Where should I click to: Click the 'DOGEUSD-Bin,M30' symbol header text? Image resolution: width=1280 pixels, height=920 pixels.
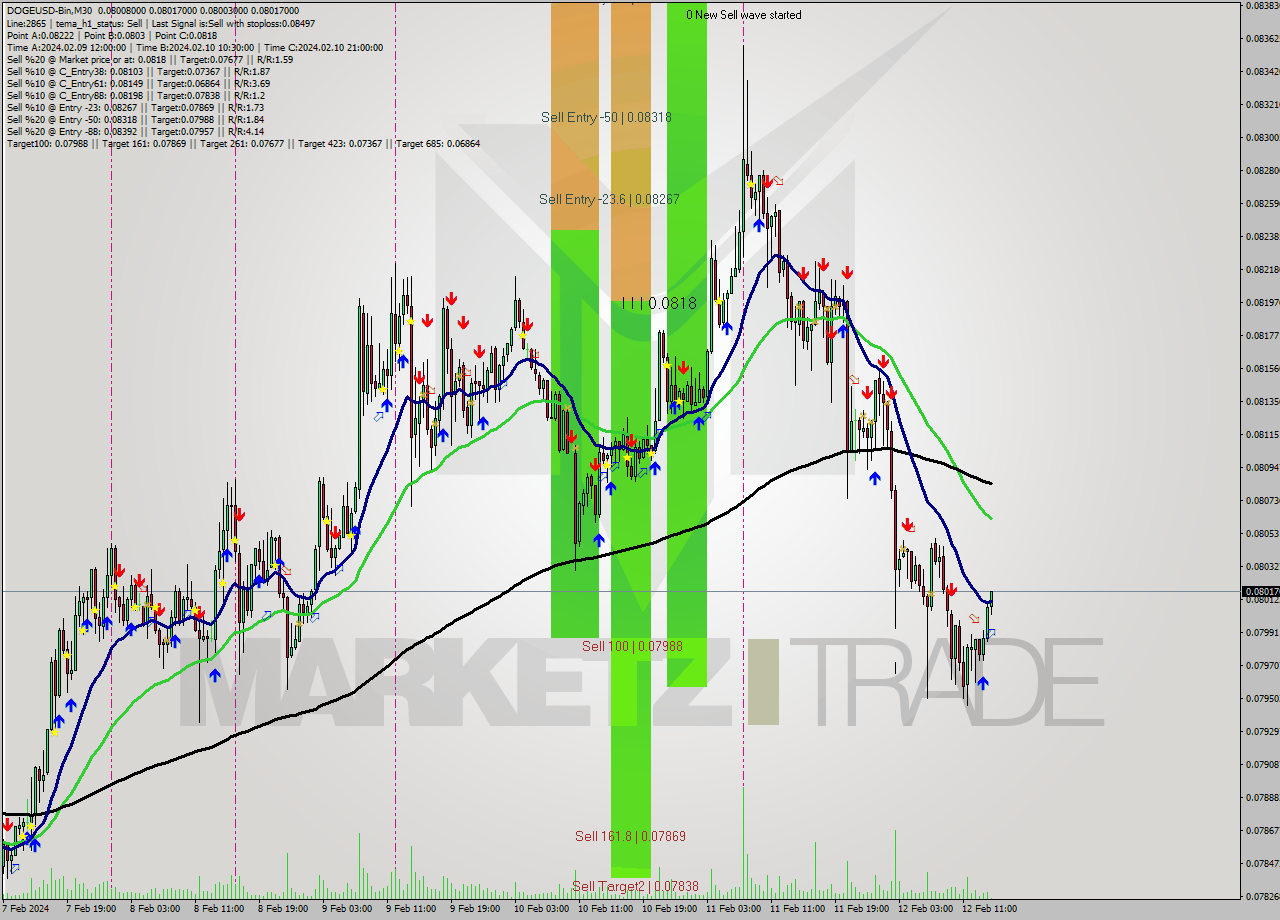49,11
